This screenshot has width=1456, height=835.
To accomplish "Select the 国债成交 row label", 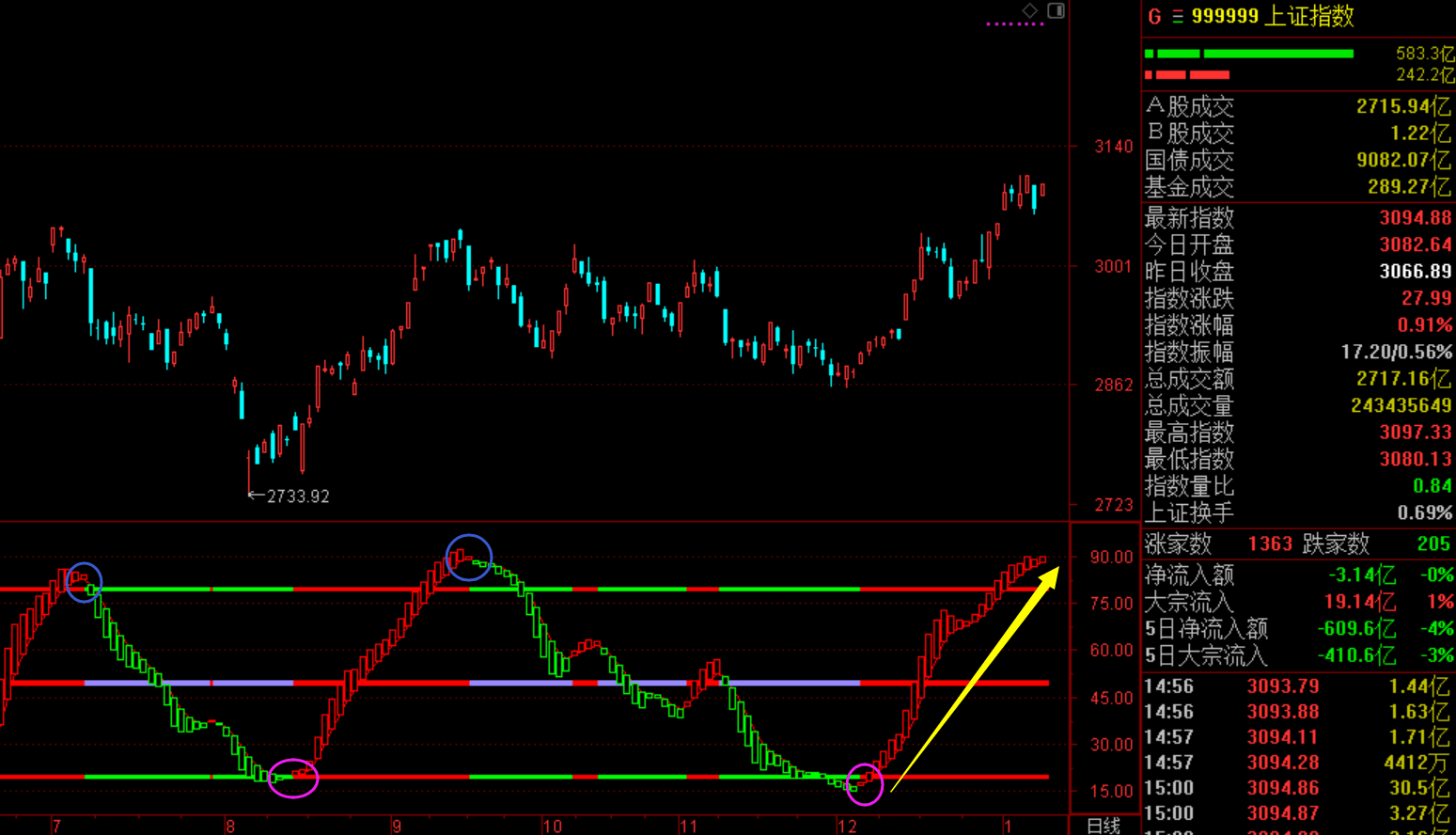I will tap(1189, 160).
